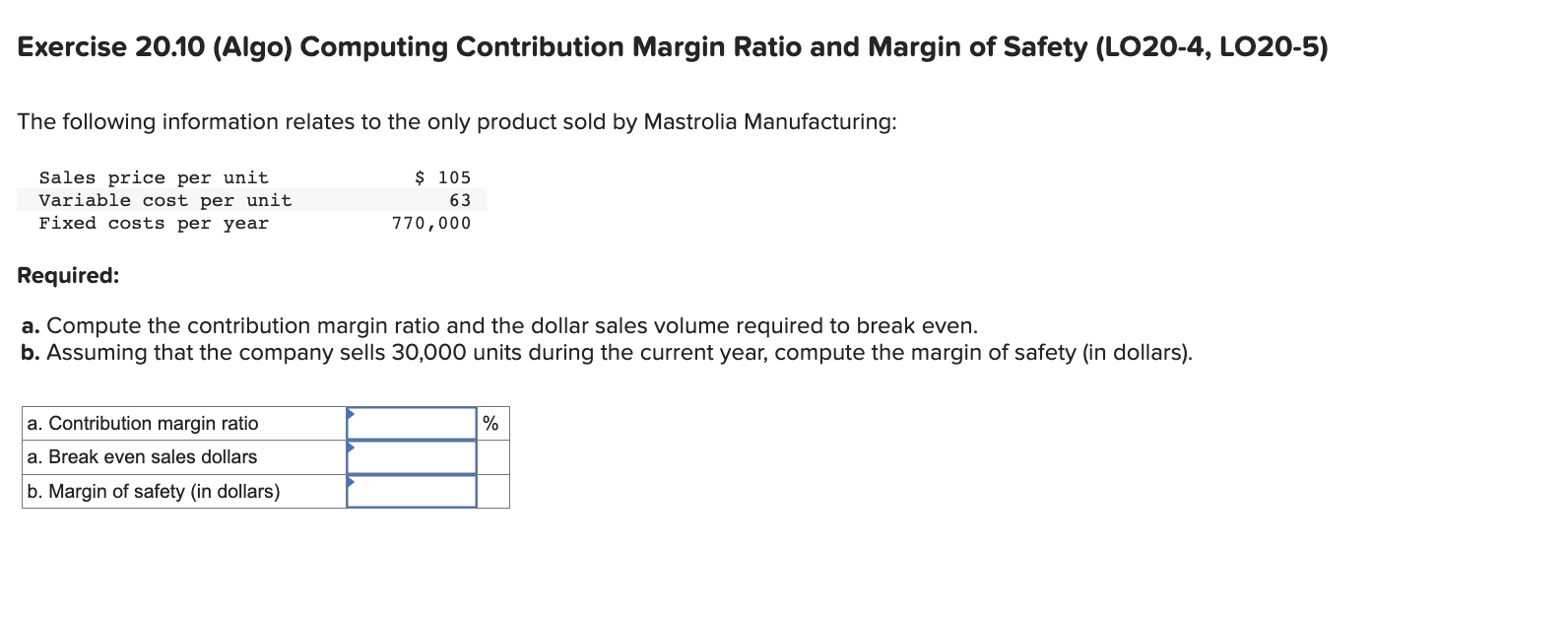The height and width of the screenshot is (621, 1568).
Task: Click the 770,000 fixed costs value
Action: (x=431, y=223)
